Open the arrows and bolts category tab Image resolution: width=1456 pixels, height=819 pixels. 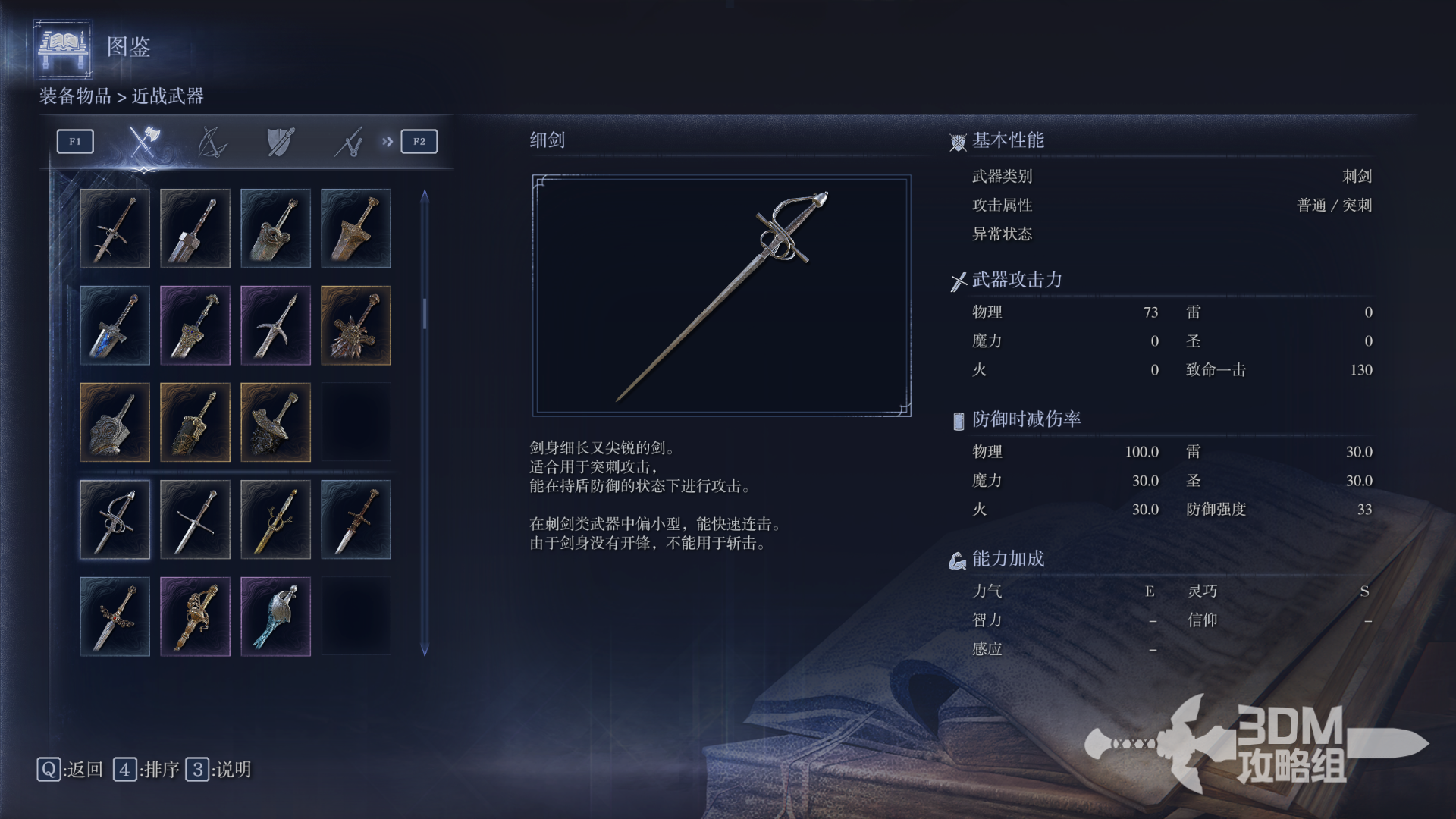coord(349,142)
